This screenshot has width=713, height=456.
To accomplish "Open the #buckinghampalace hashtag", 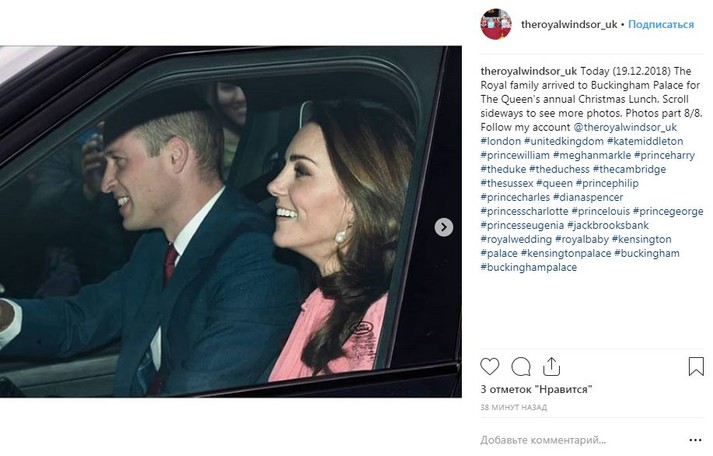I will [528, 267].
